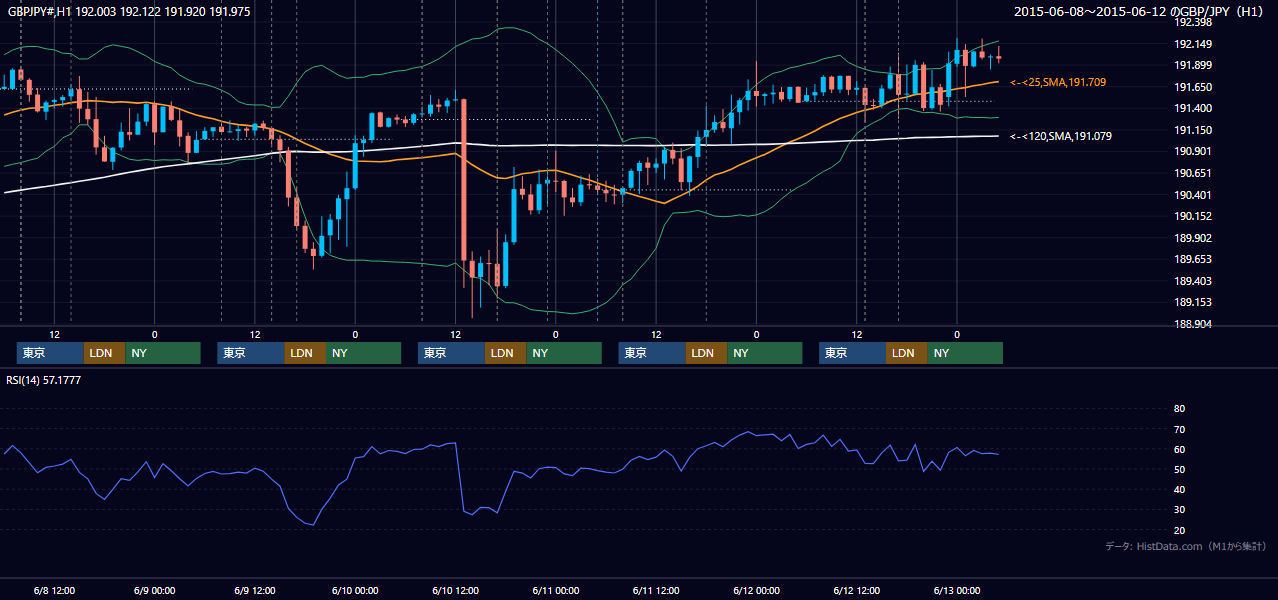Click the 189.403 price axis label
This screenshot has height=600, width=1278.
click(1193, 282)
